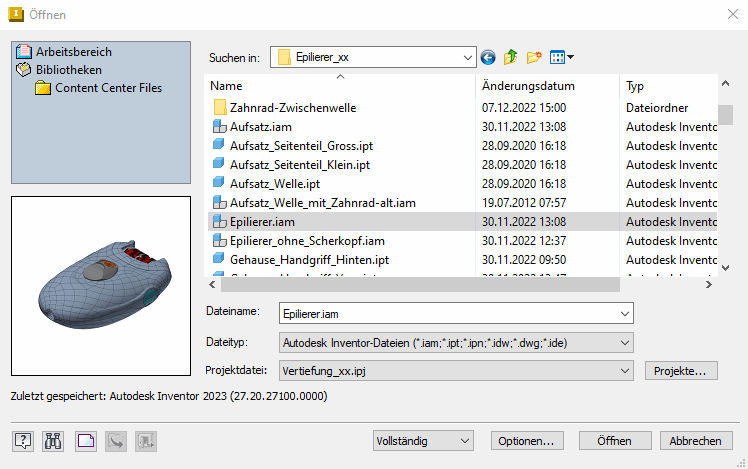Open the view menu icon

click(561, 58)
